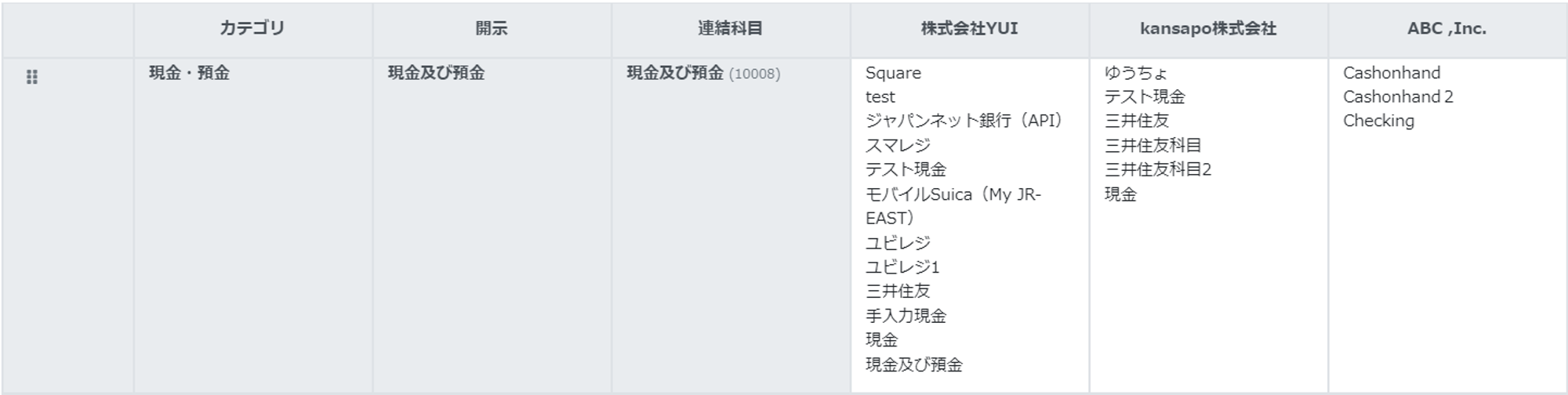Select the Cashonhand 2 account
1568x395 pixels.
pos(1398,96)
